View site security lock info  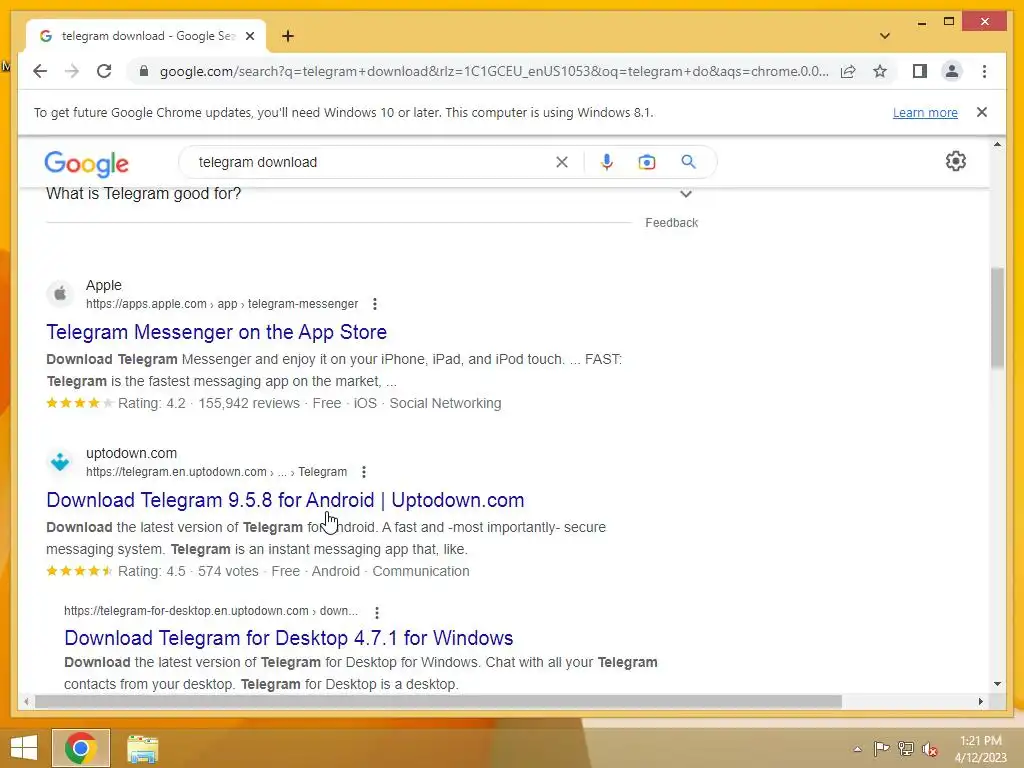coord(144,71)
